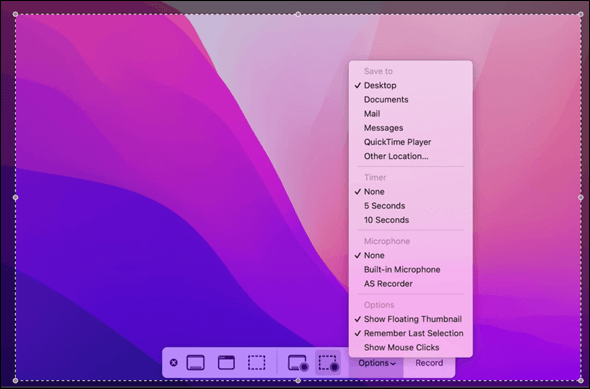Click the right-middle selection edge handle
This screenshot has height=389, width=590.
[581, 198]
